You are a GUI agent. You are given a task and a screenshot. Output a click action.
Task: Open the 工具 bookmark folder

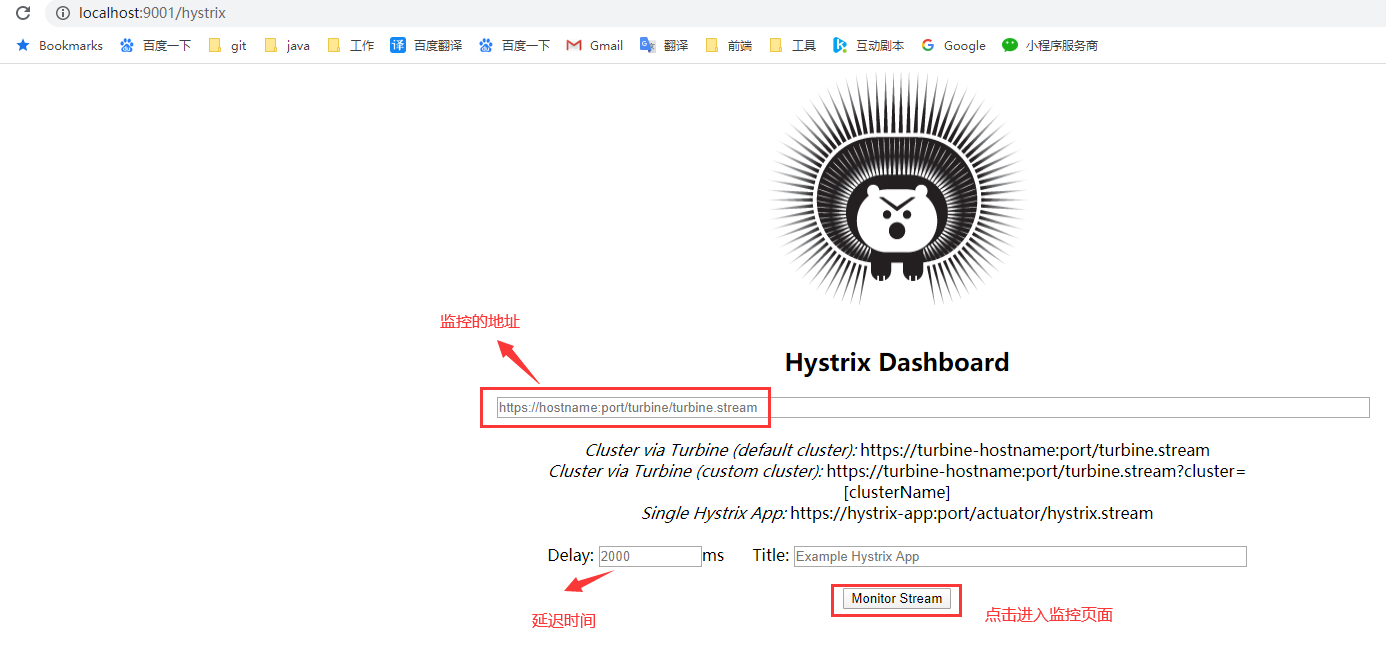tap(792, 45)
